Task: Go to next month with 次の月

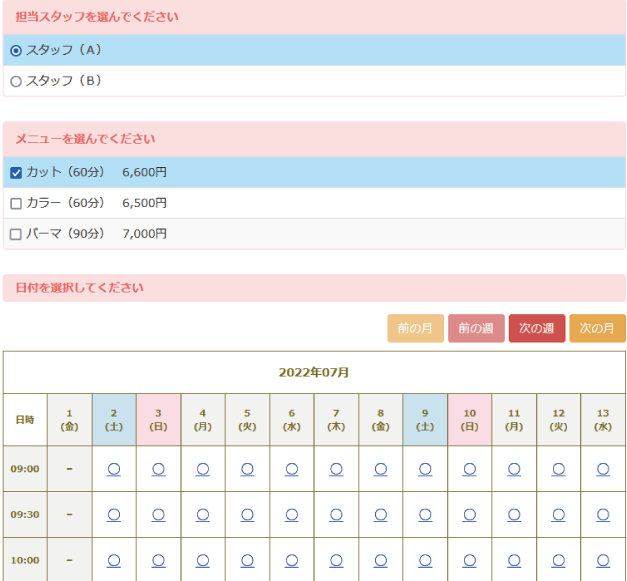Action: point(597,328)
